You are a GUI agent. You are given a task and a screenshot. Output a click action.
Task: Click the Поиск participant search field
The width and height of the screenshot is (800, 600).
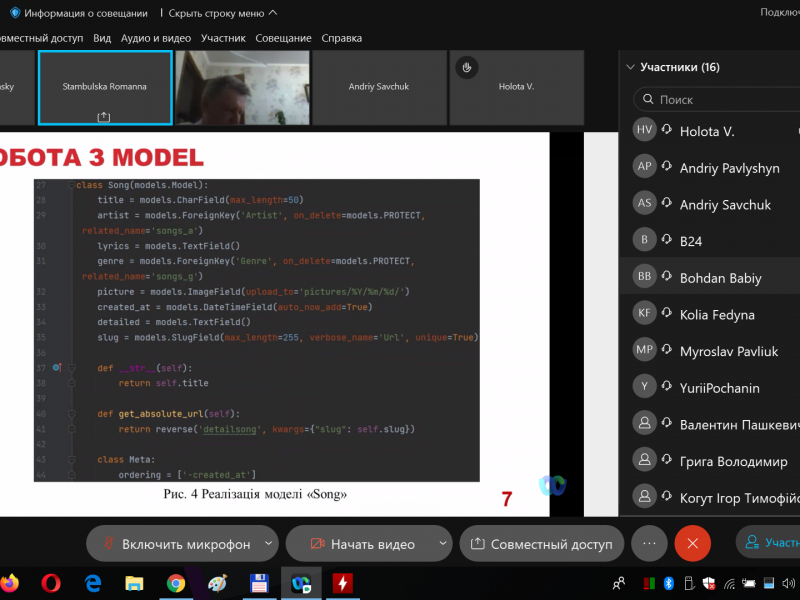pos(720,100)
